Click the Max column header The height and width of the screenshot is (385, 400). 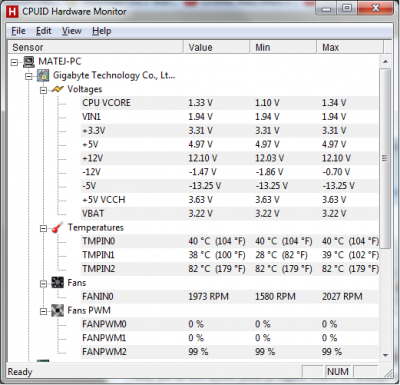coord(350,47)
